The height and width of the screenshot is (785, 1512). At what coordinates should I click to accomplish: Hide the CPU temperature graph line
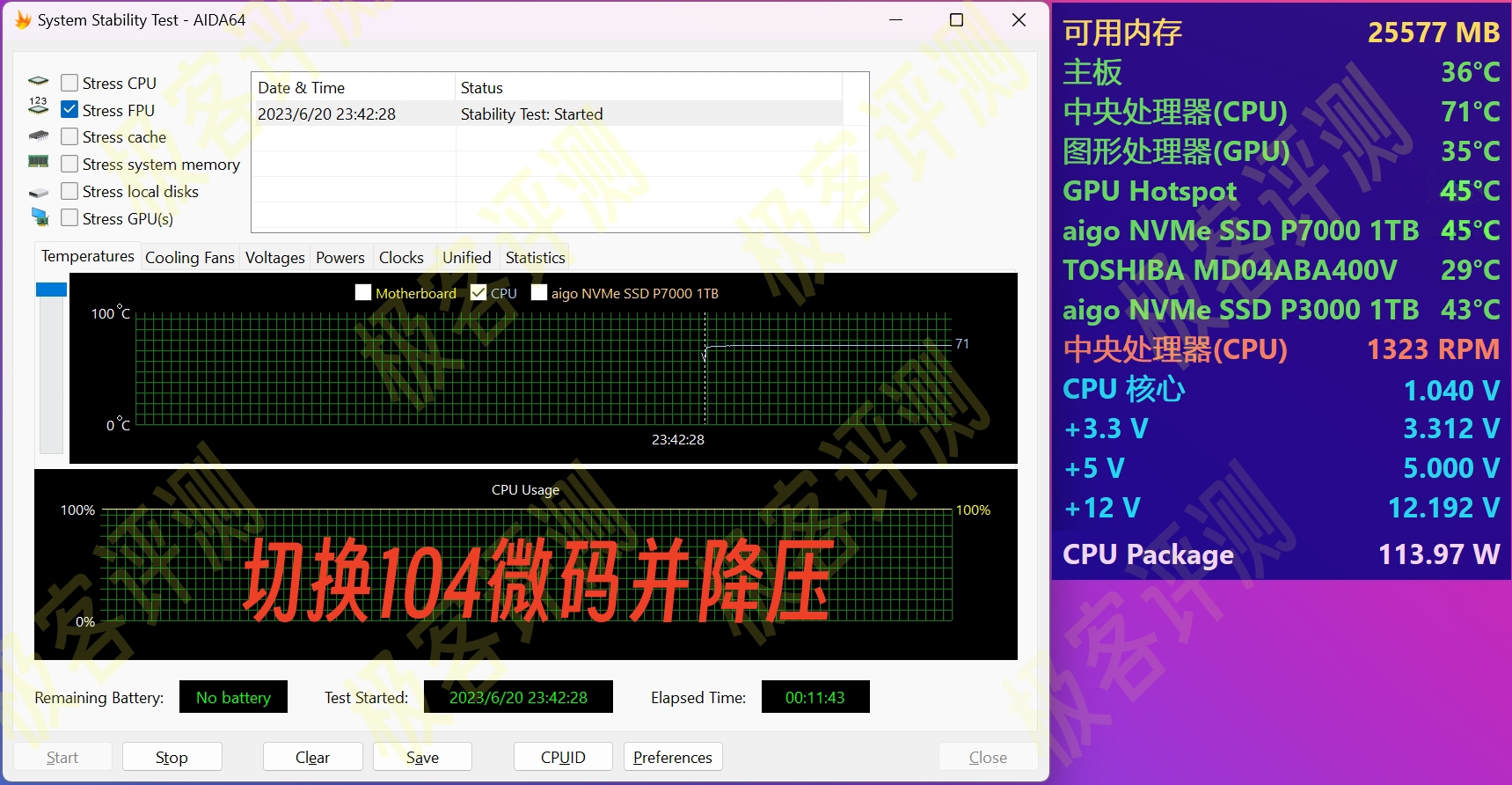coord(478,293)
